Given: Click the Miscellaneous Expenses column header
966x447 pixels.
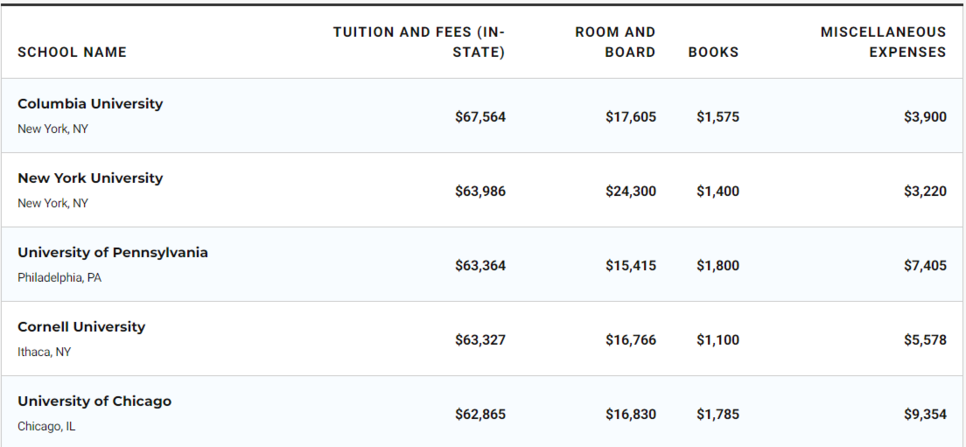Looking at the screenshot, I should (x=882, y=42).
